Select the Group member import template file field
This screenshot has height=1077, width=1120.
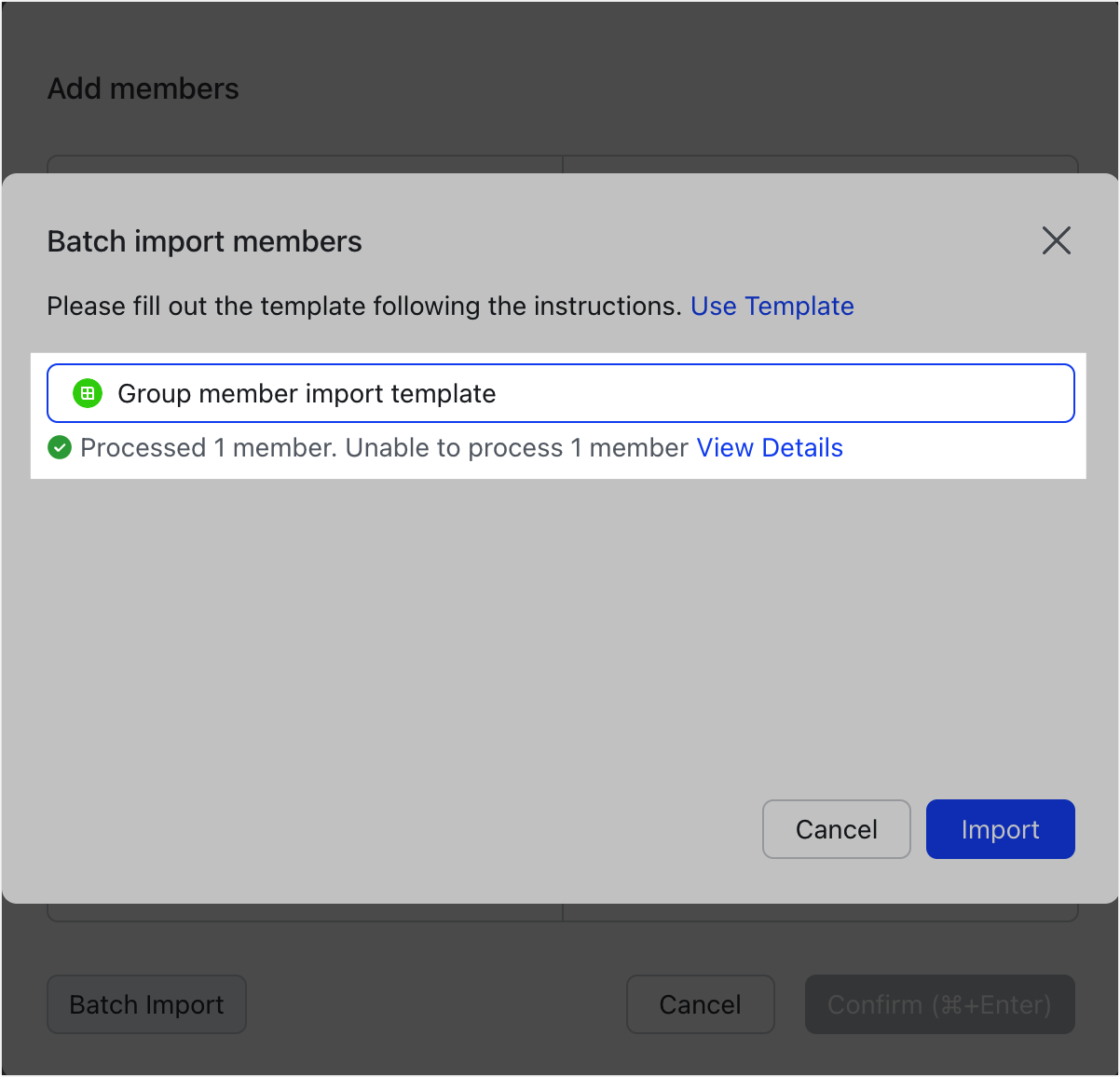(x=561, y=393)
